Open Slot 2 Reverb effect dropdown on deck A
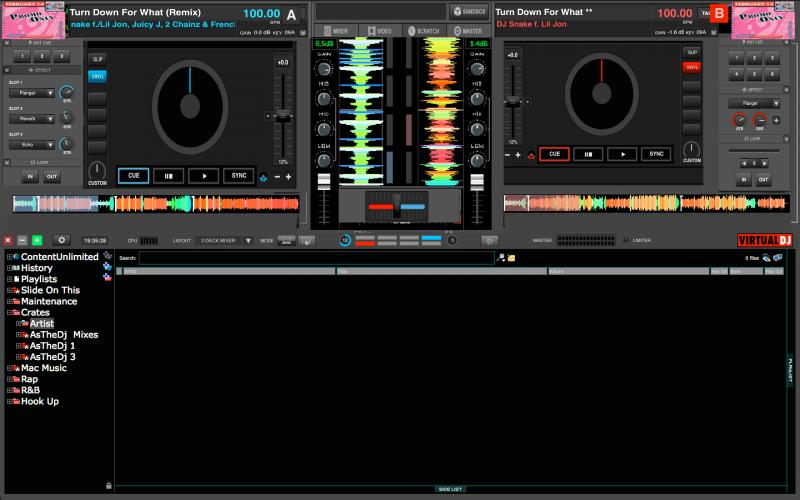This screenshot has width=800, height=500. click(x=32, y=119)
